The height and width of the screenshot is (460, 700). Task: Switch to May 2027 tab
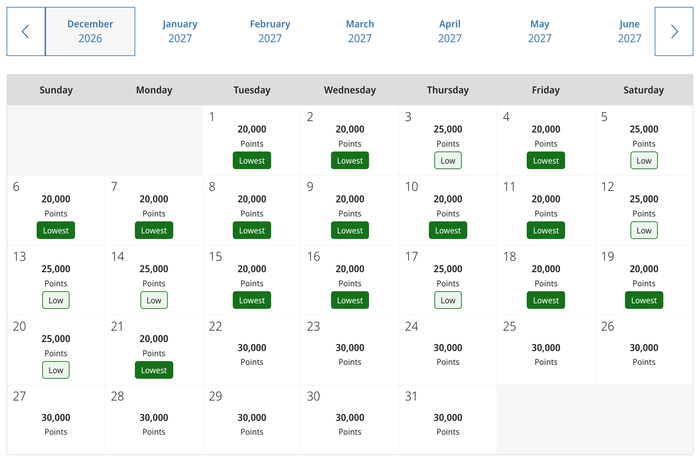pyautogui.click(x=540, y=31)
